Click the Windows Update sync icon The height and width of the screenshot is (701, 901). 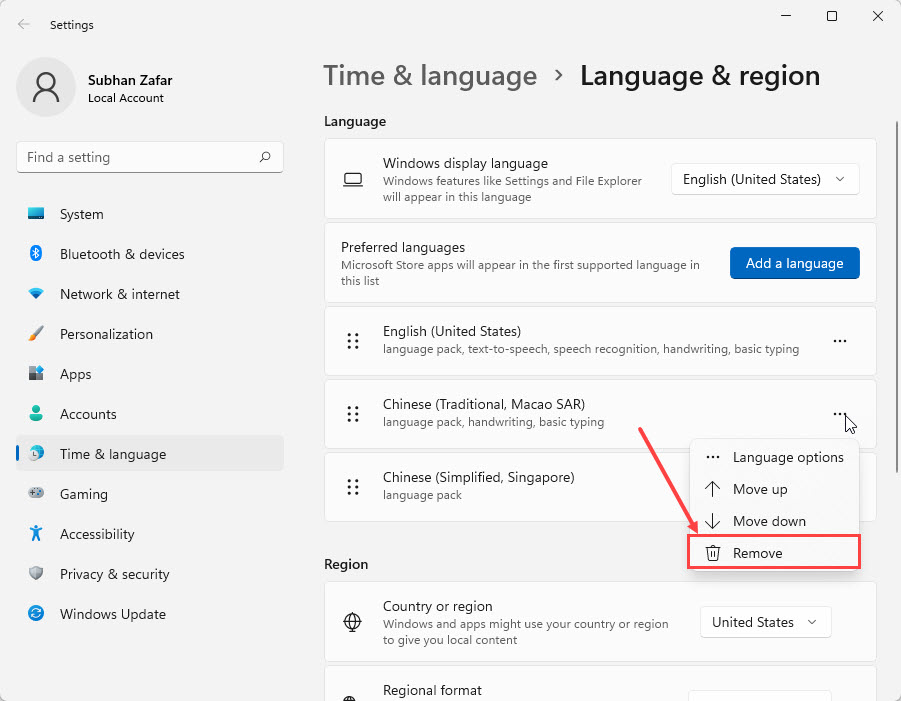(36, 613)
